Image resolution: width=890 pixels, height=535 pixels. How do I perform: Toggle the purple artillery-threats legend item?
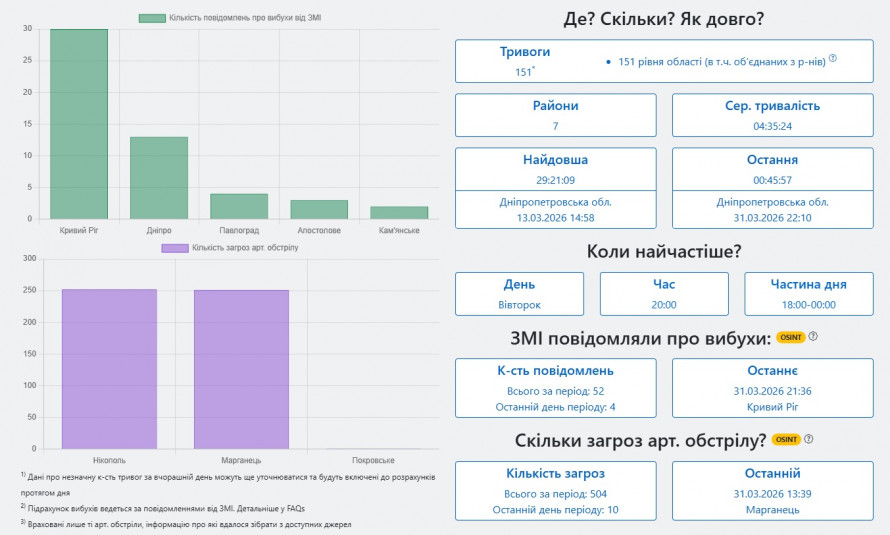point(229,247)
